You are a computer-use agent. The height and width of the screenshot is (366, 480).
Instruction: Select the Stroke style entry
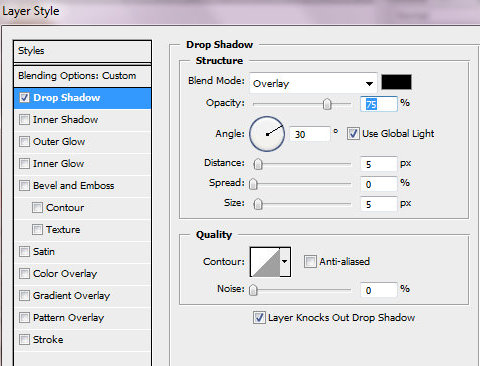coord(82,340)
